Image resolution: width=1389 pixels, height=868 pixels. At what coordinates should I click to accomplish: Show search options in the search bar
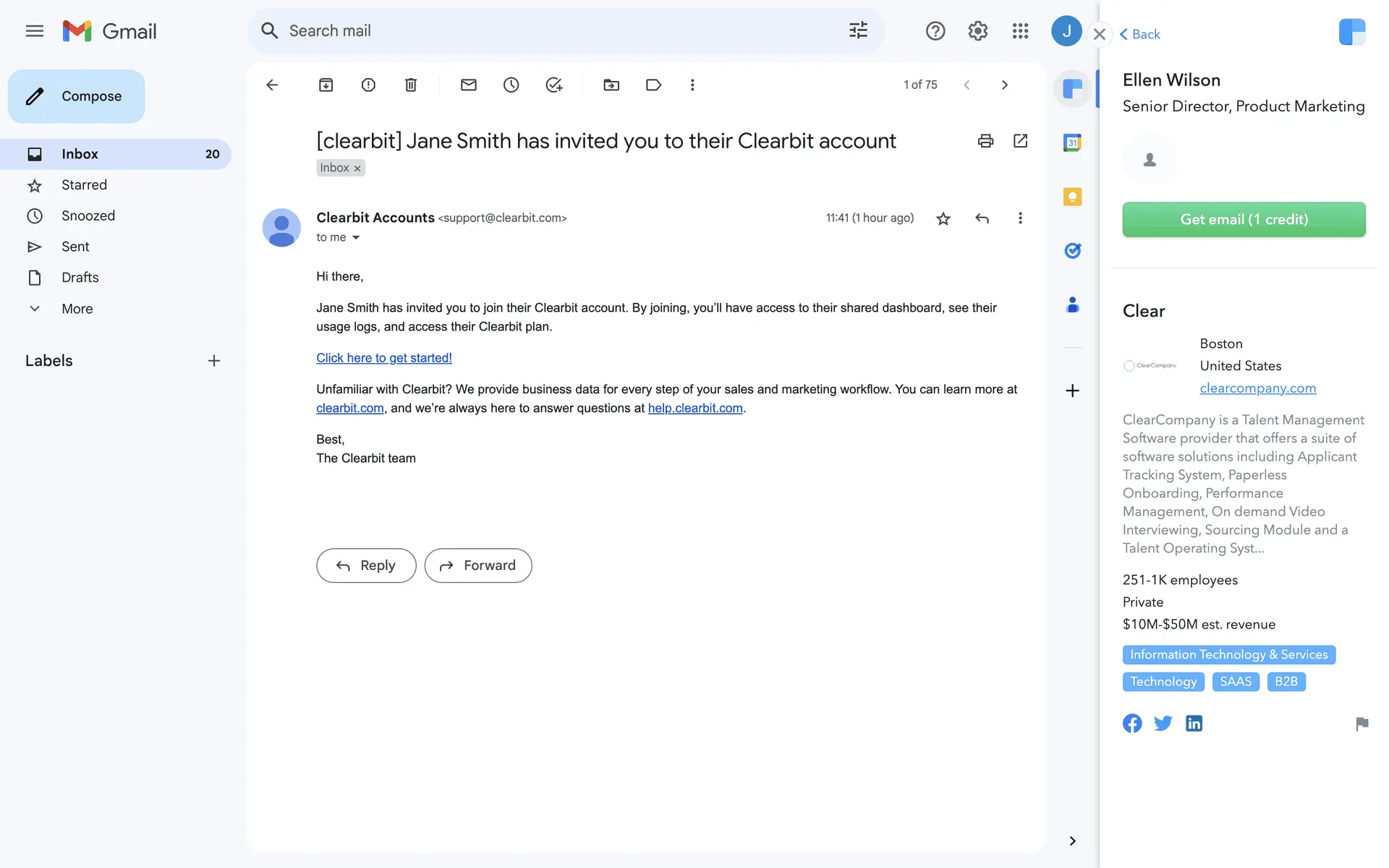point(858,30)
